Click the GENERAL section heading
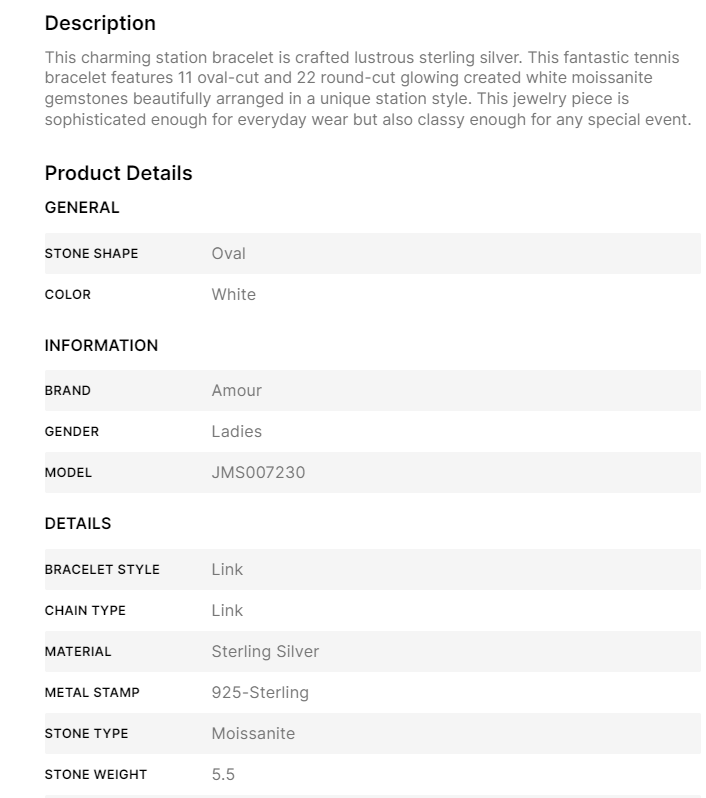Screen dimensions: 706x798 [x=82, y=208]
